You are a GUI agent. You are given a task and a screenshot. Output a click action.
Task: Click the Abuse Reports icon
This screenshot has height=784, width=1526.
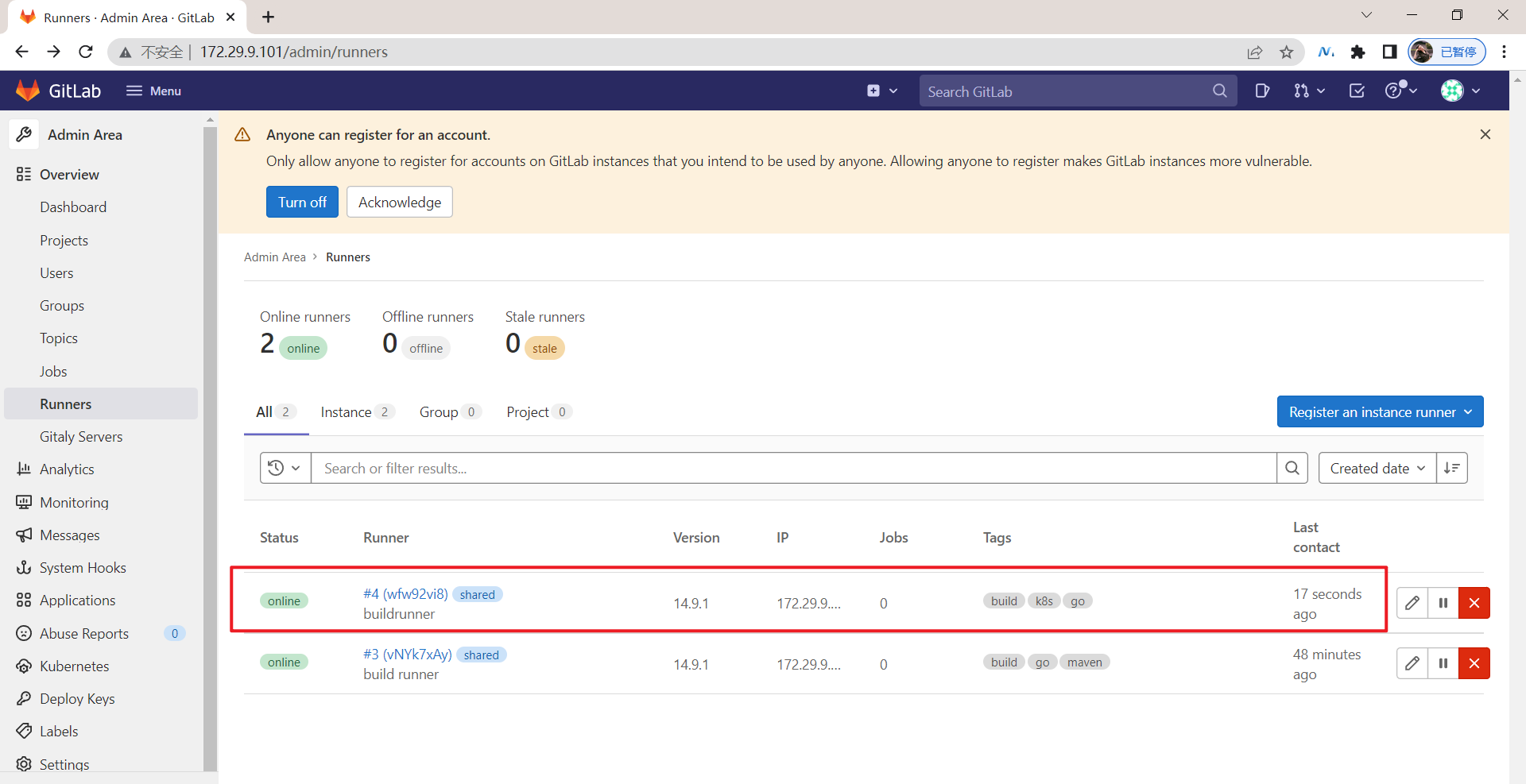[24, 633]
